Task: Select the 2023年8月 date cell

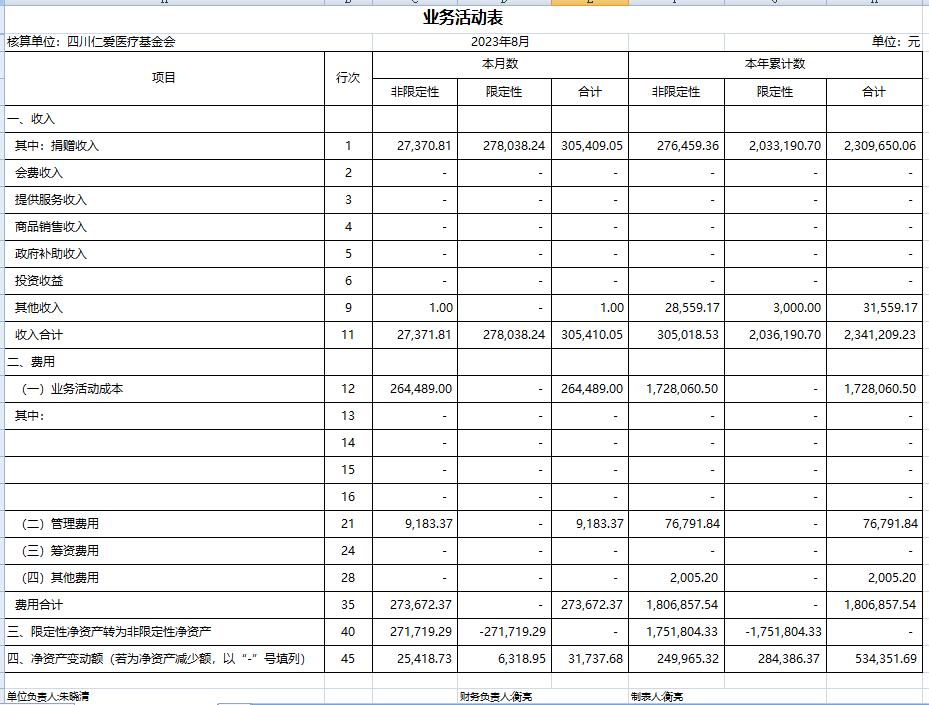Action: coord(500,42)
